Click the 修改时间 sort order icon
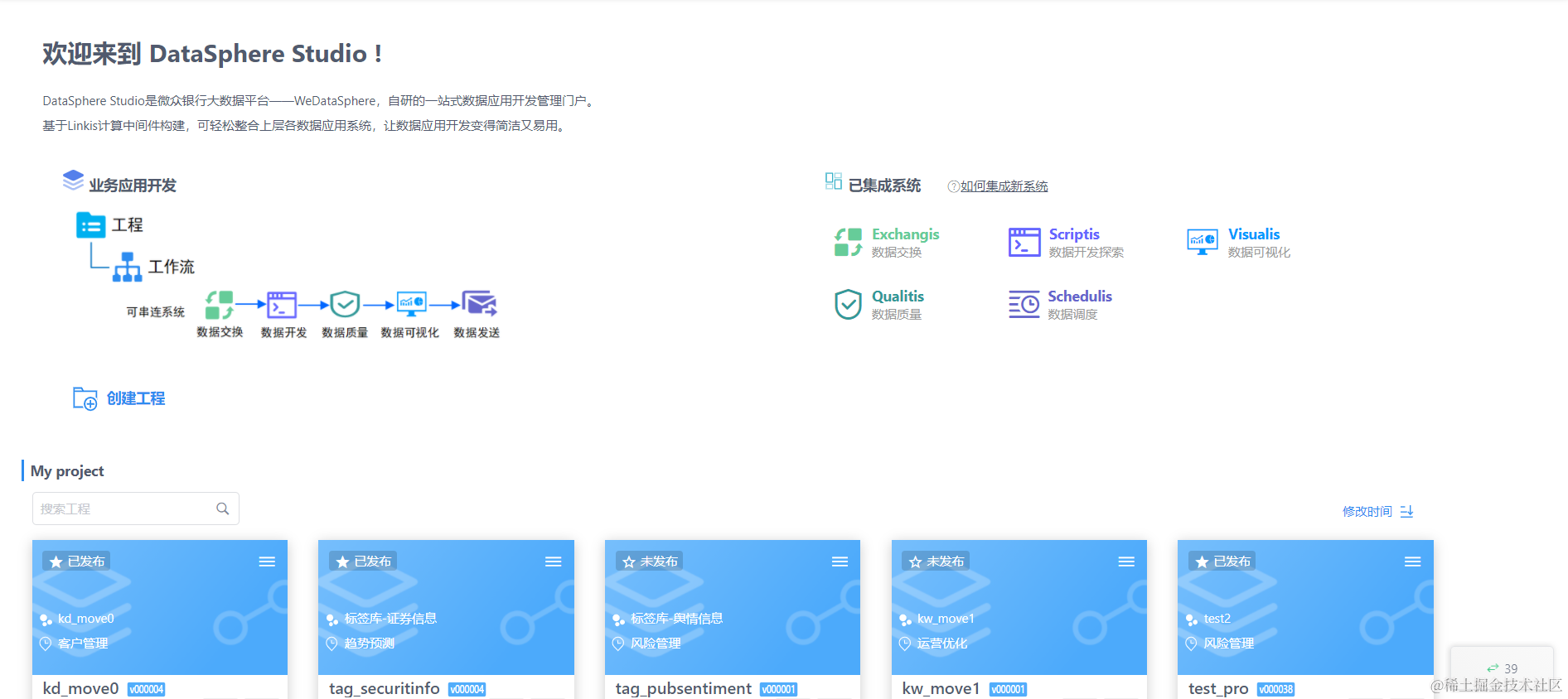The height and width of the screenshot is (699, 1568). [x=1406, y=512]
